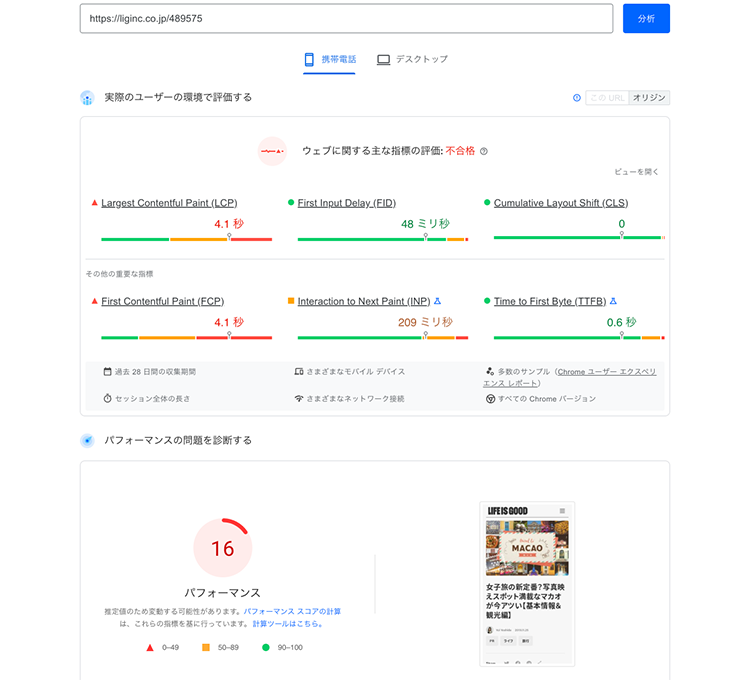Open the Largest Contentful Paint (LCP) link

pyautogui.click(x=169, y=203)
